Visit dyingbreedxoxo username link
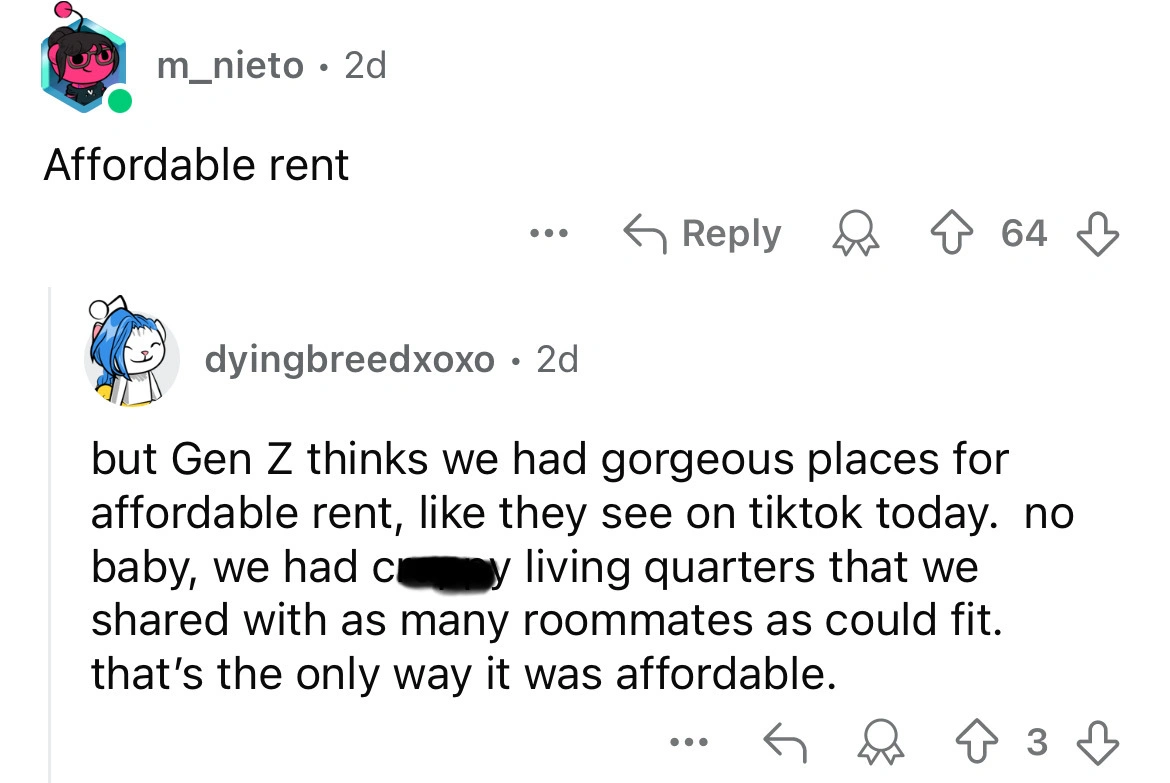The height and width of the screenshot is (783, 1170). pyautogui.click(x=349, y=359)
